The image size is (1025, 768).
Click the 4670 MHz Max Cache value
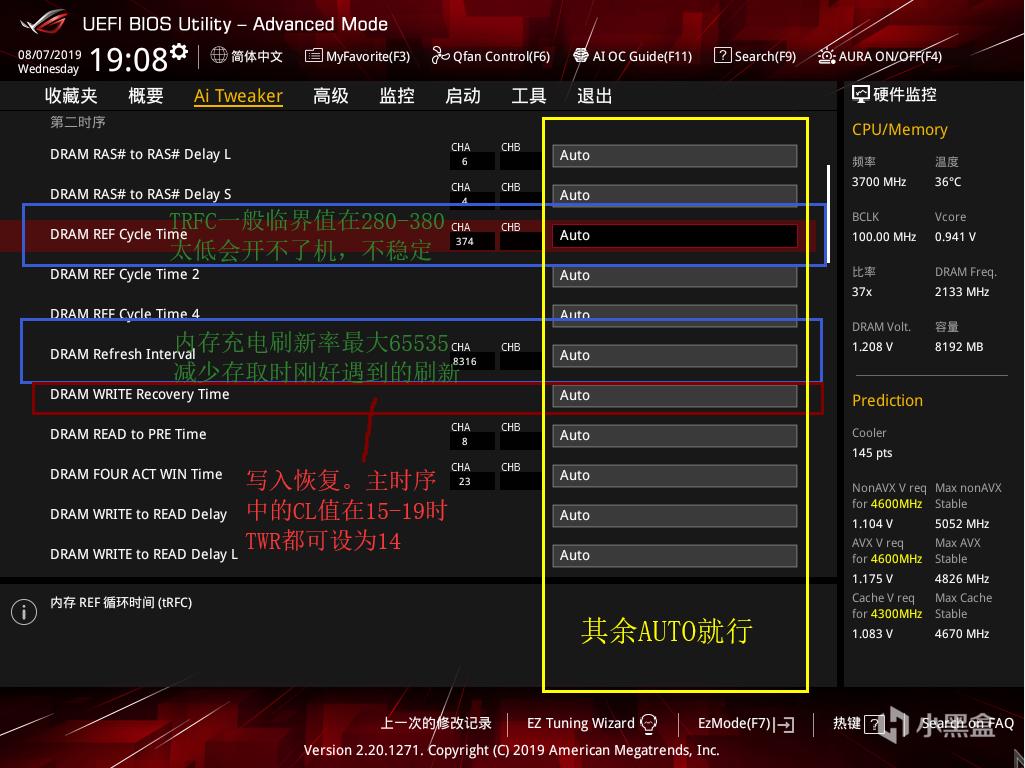pos(962,633)
